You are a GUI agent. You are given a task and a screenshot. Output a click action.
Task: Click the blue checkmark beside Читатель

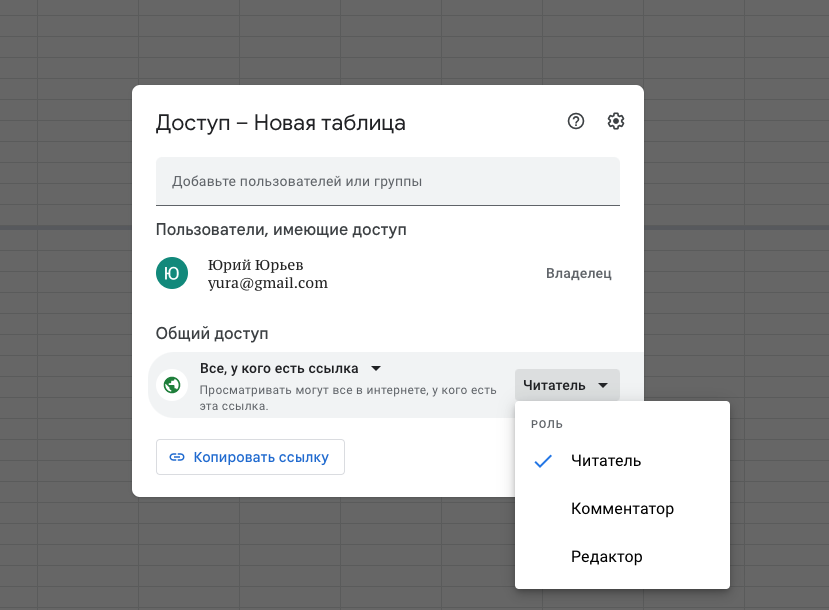543,461
